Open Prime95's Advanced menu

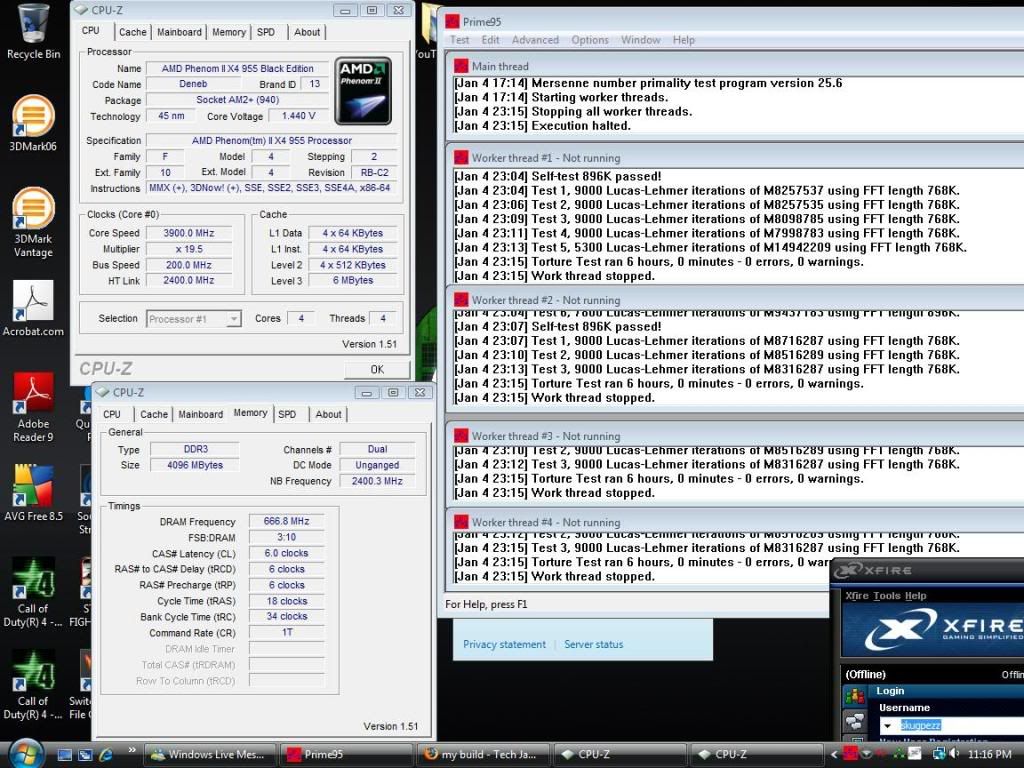click(536, 40)
